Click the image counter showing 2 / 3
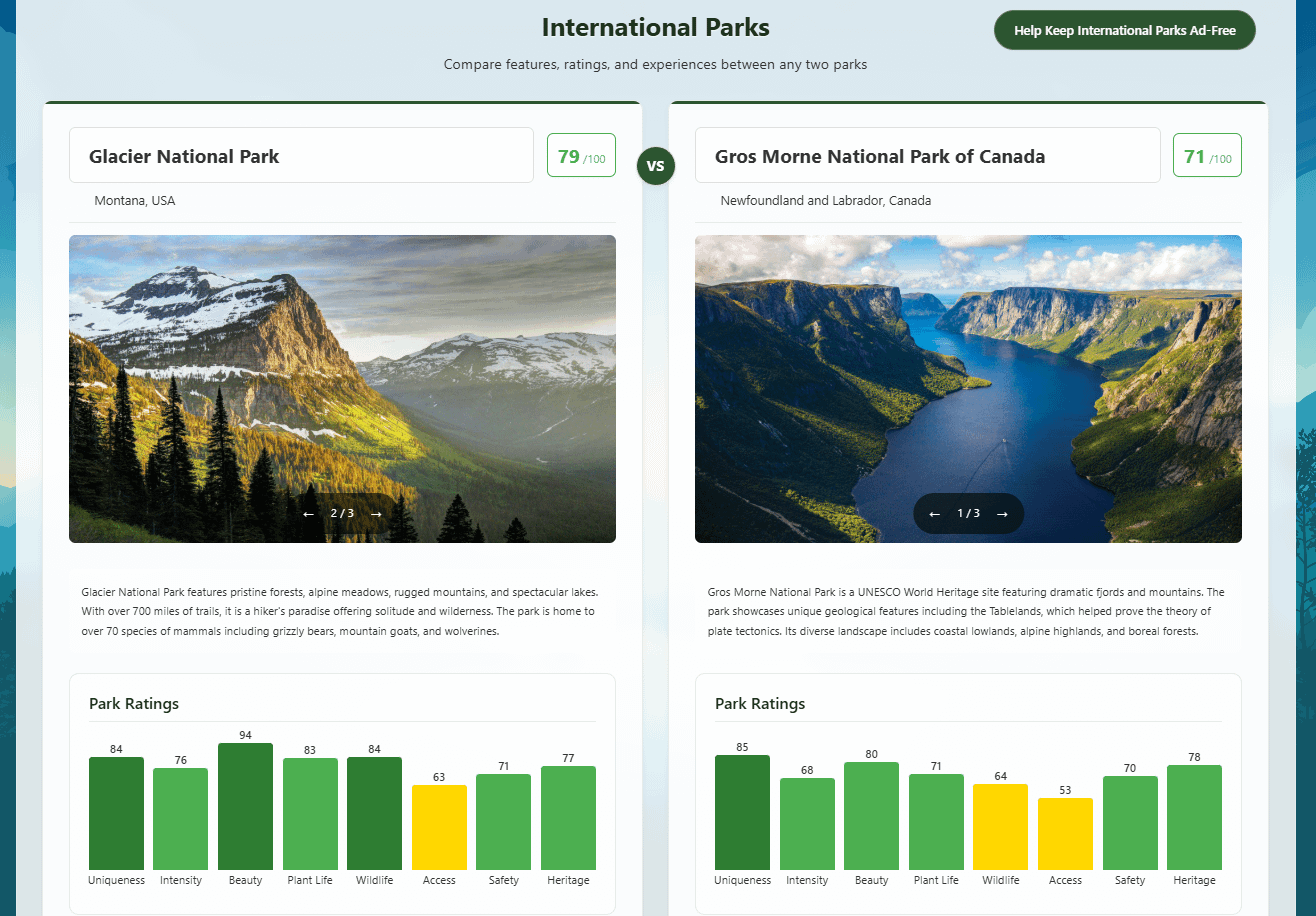This screenshot has height=916, width=1316. coord(342,513)
